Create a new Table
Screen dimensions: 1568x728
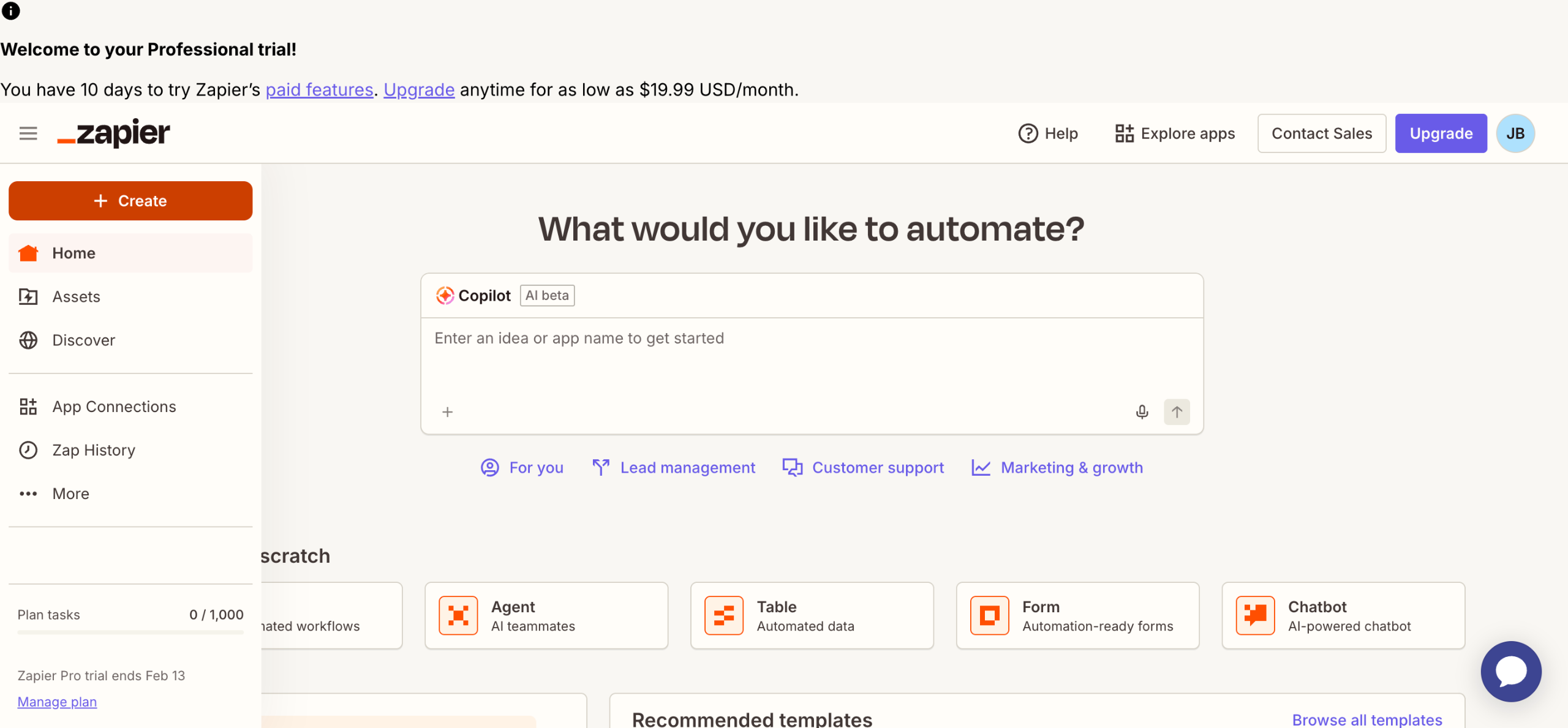(x=812, y=615)
